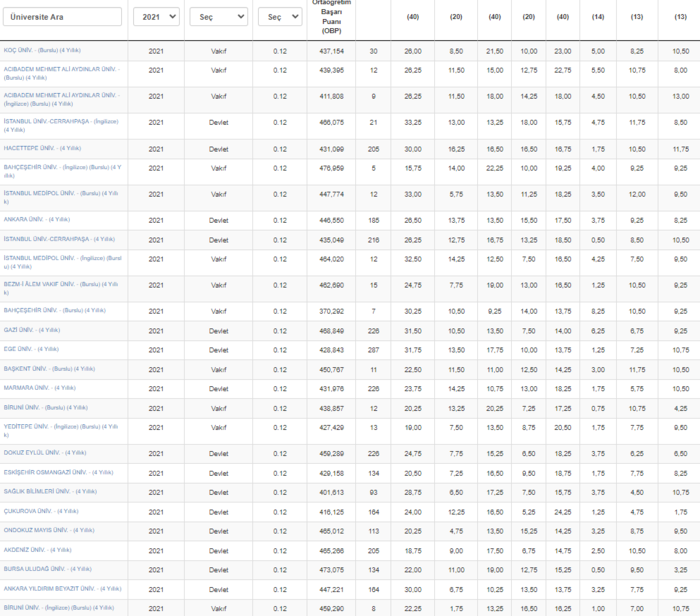Image resolution: width=700 pixels, height=616 pixels.
Task: Expand the Seç dropdown above Vakıf/Devlet column
Action: pyautogui.click(x=218, y=17)
